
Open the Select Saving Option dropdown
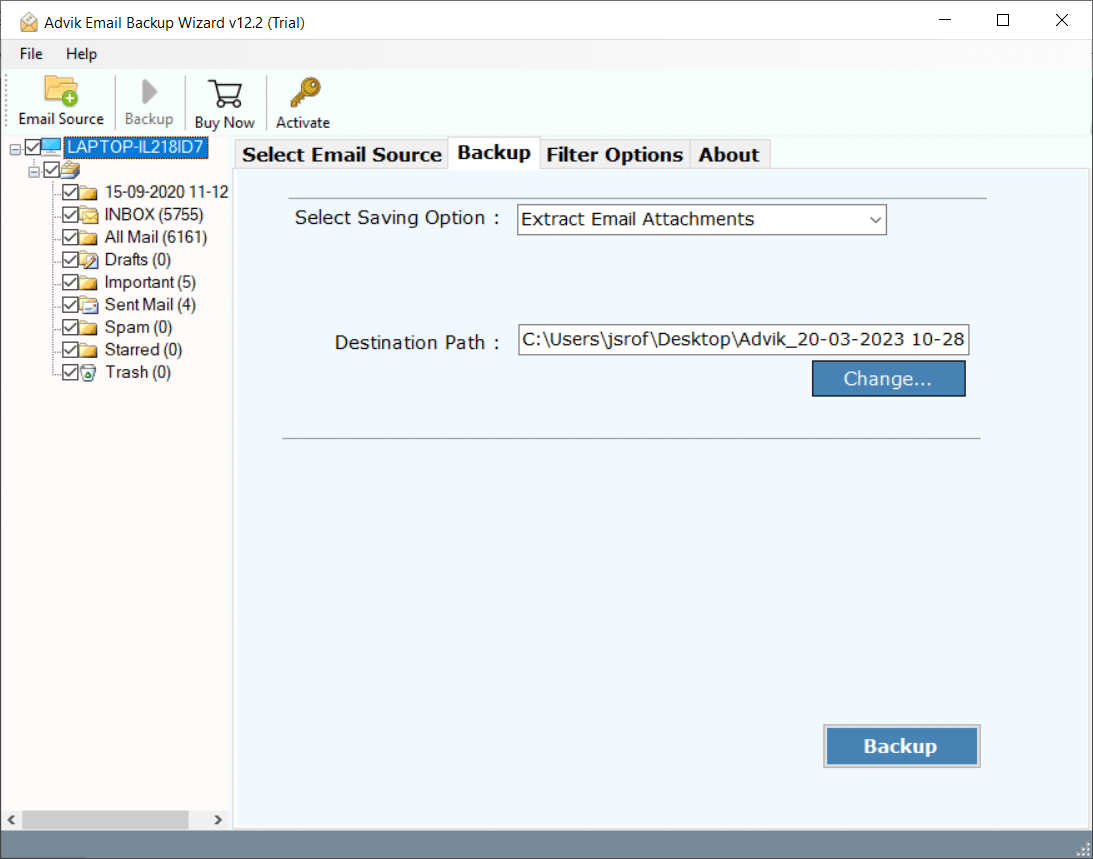click(x=701, y=220)
